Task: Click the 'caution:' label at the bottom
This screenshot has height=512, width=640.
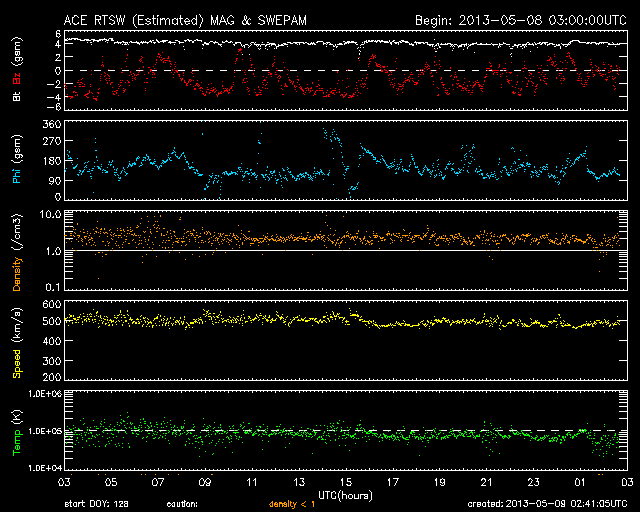Action: (196, 503)
